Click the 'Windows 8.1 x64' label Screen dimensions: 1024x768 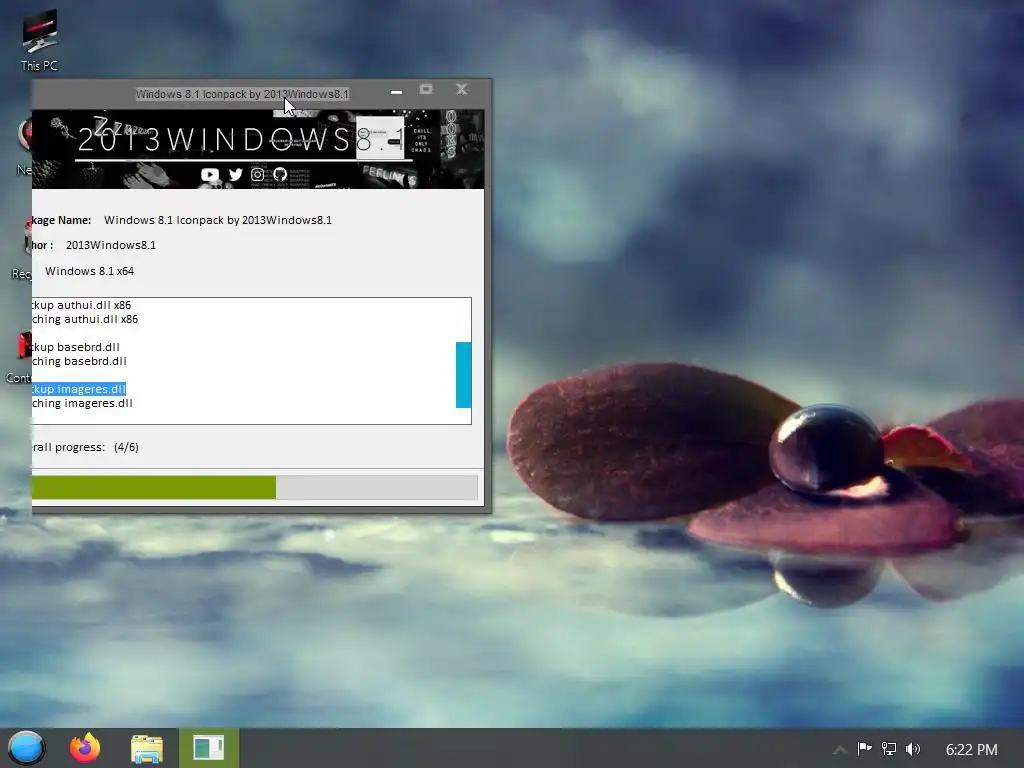[89, 271]
